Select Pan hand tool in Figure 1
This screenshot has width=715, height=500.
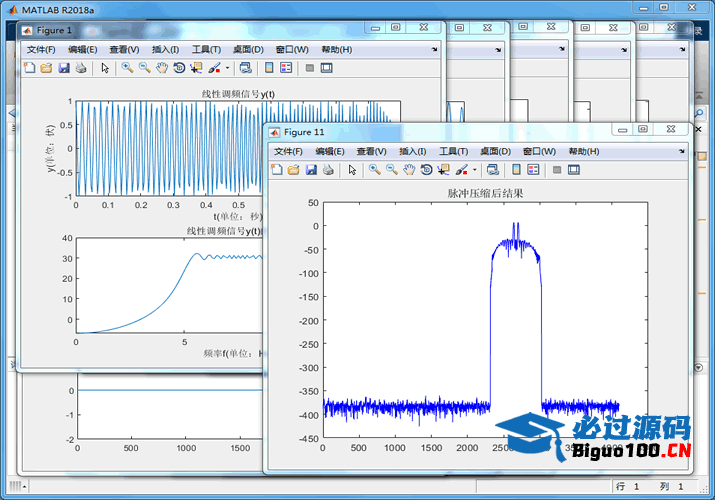tap(162, 68)
